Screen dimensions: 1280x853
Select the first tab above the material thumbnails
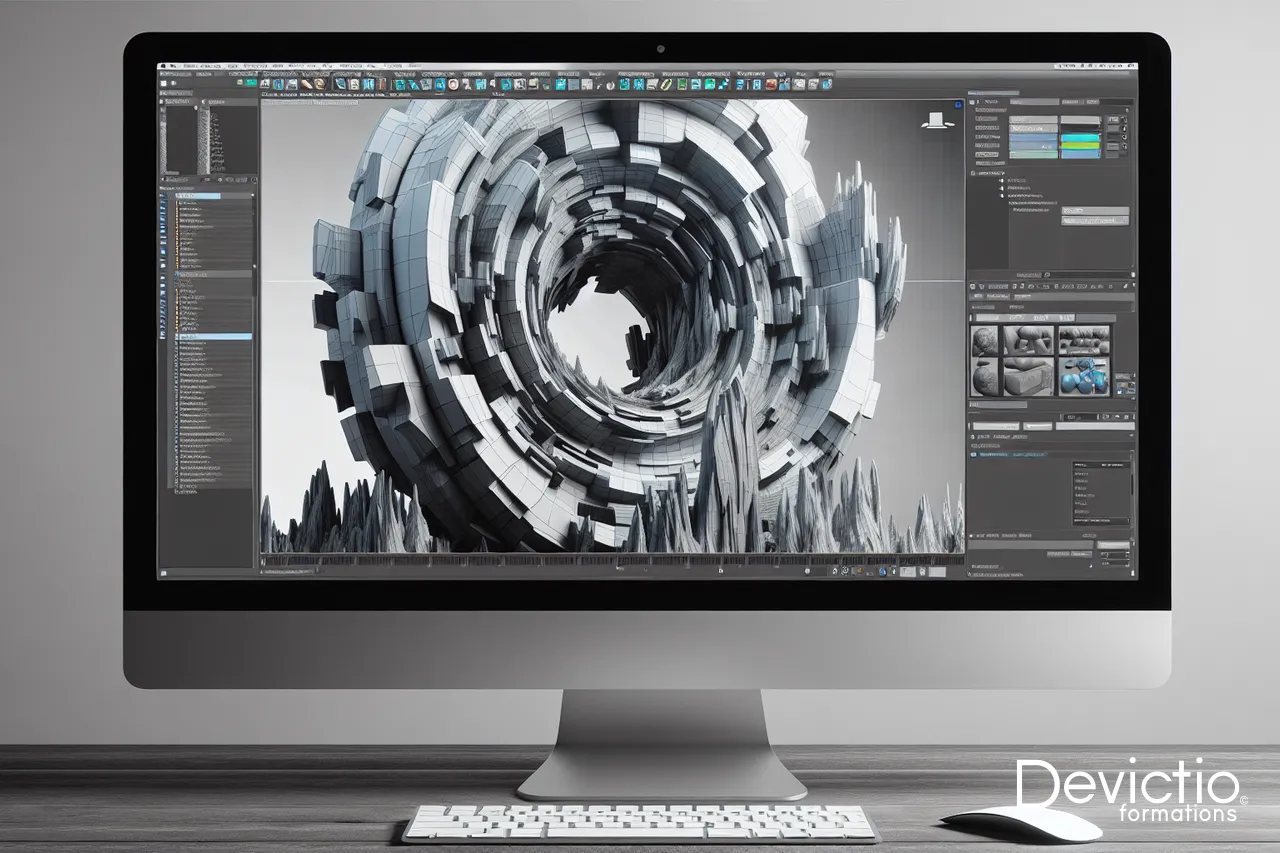point(985,316)
